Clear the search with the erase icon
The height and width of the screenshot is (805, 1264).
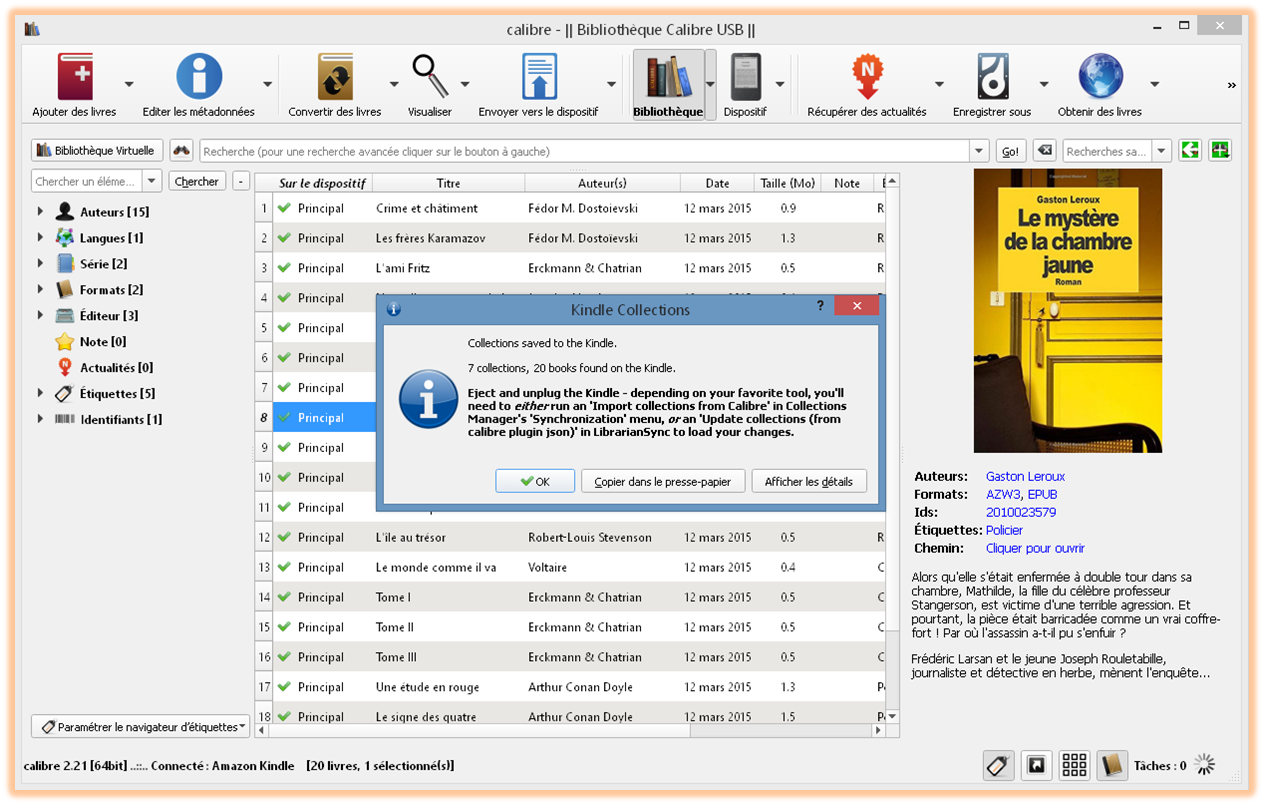pyautogui.click(x=1044, y=151)
